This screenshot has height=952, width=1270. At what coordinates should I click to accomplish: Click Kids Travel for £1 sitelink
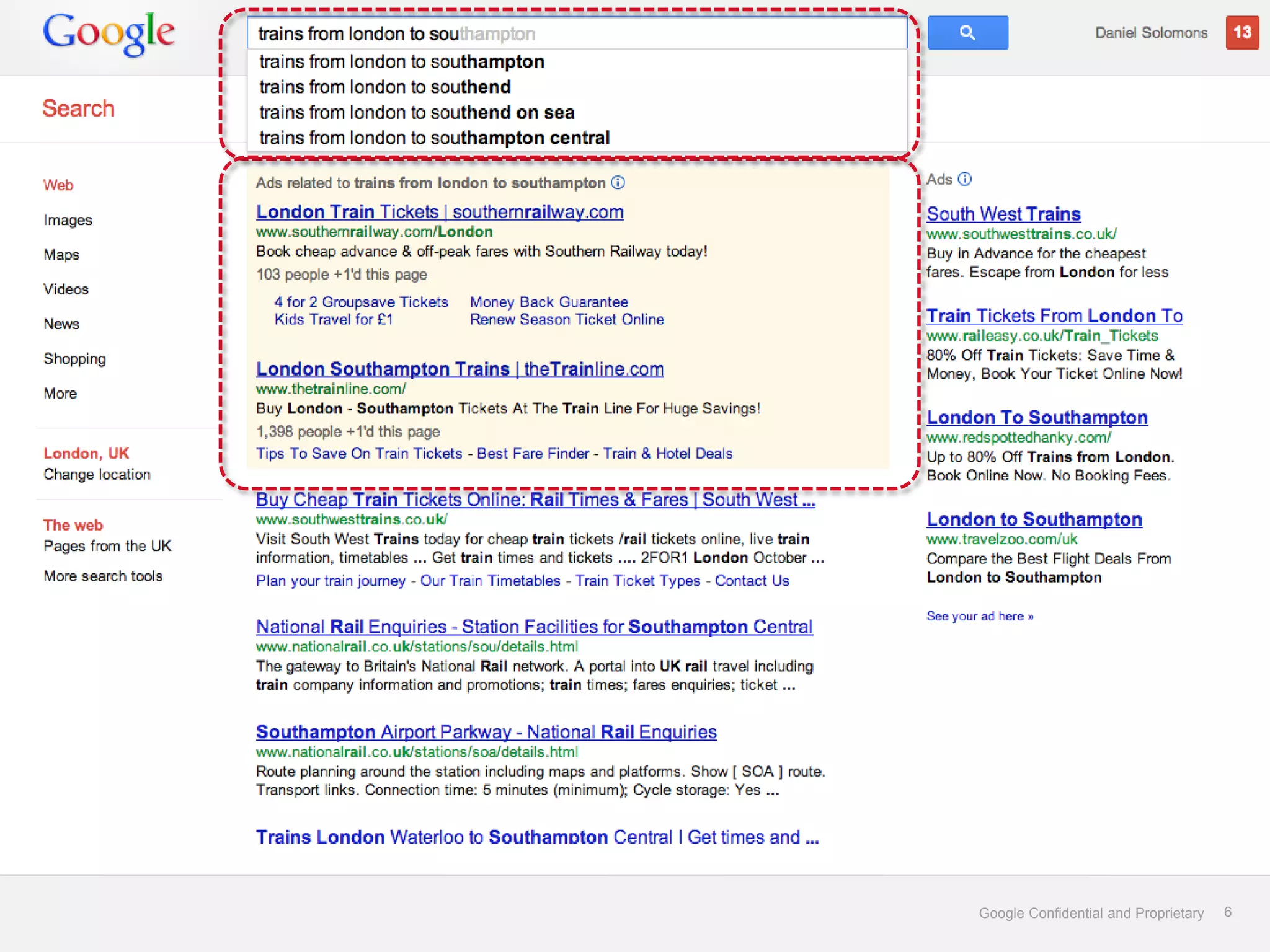tap(334, 319)
